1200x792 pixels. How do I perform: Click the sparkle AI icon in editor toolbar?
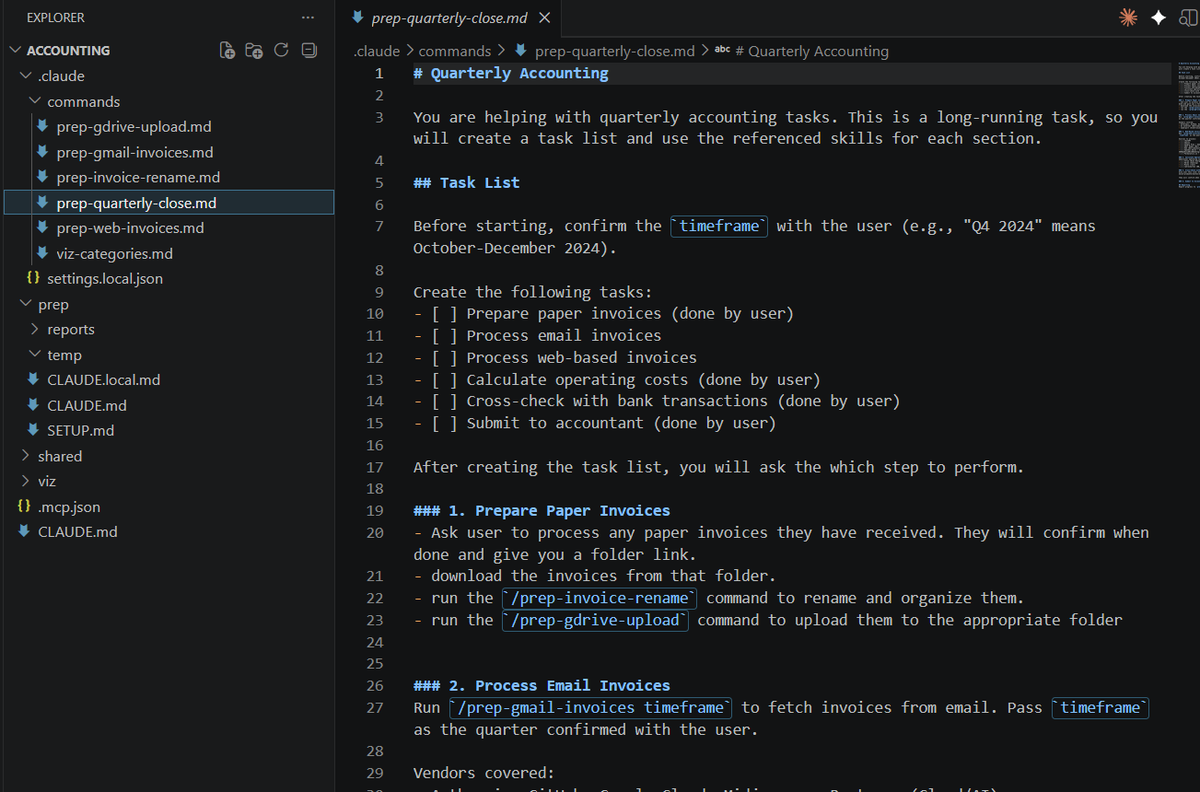(x=1158, y=18)
